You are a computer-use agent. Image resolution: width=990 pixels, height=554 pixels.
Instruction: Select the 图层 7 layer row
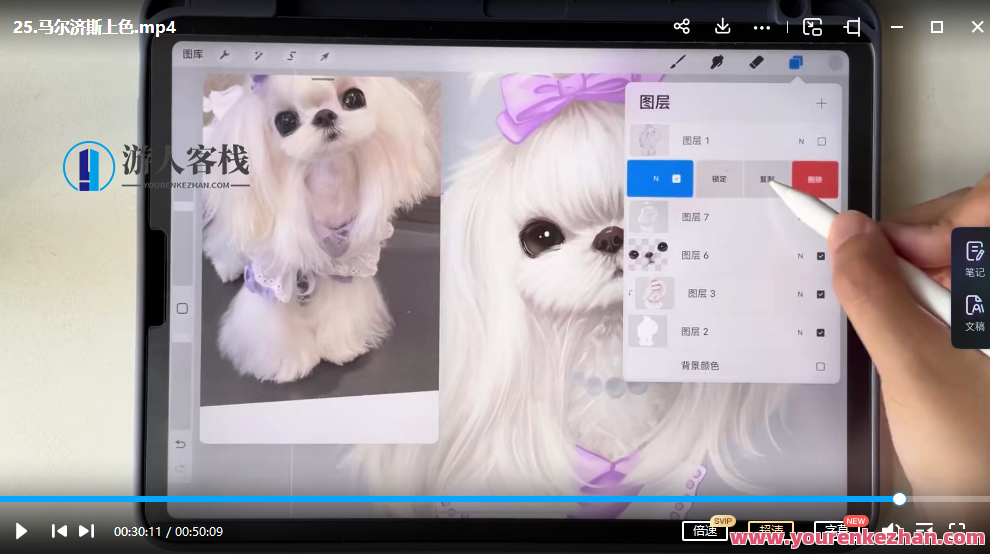[x=732, y=217]
